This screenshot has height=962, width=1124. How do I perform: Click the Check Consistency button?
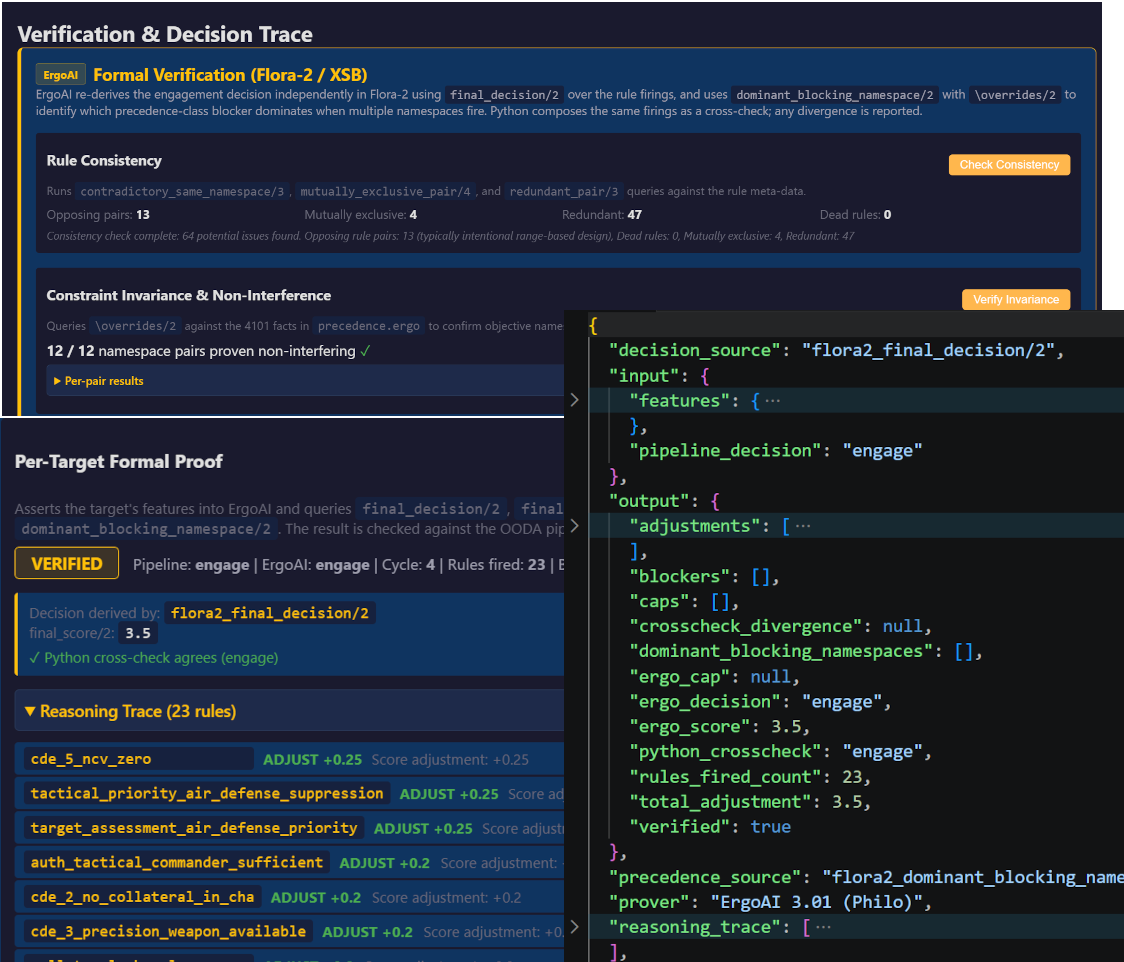[x=1009, y=165]
